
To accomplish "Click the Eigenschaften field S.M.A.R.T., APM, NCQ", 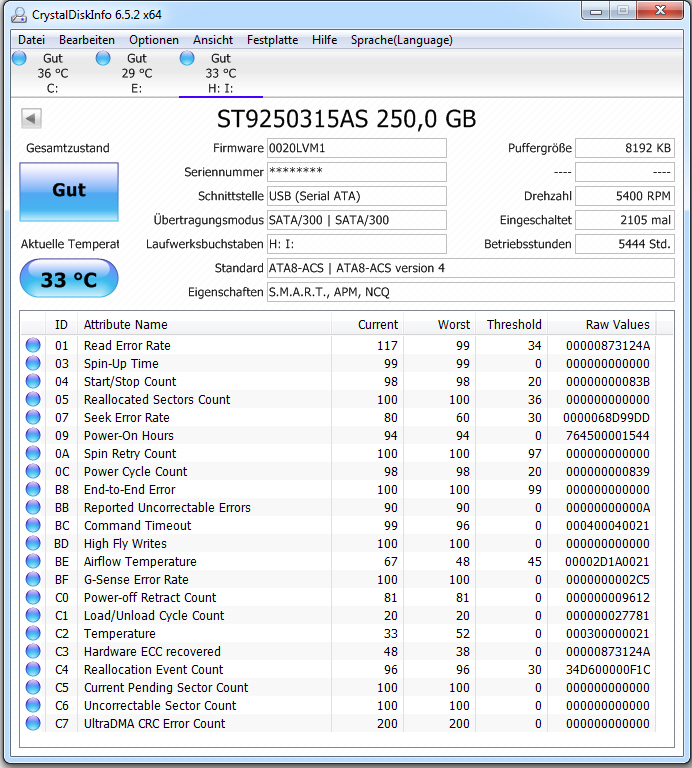I will (471, 292).
